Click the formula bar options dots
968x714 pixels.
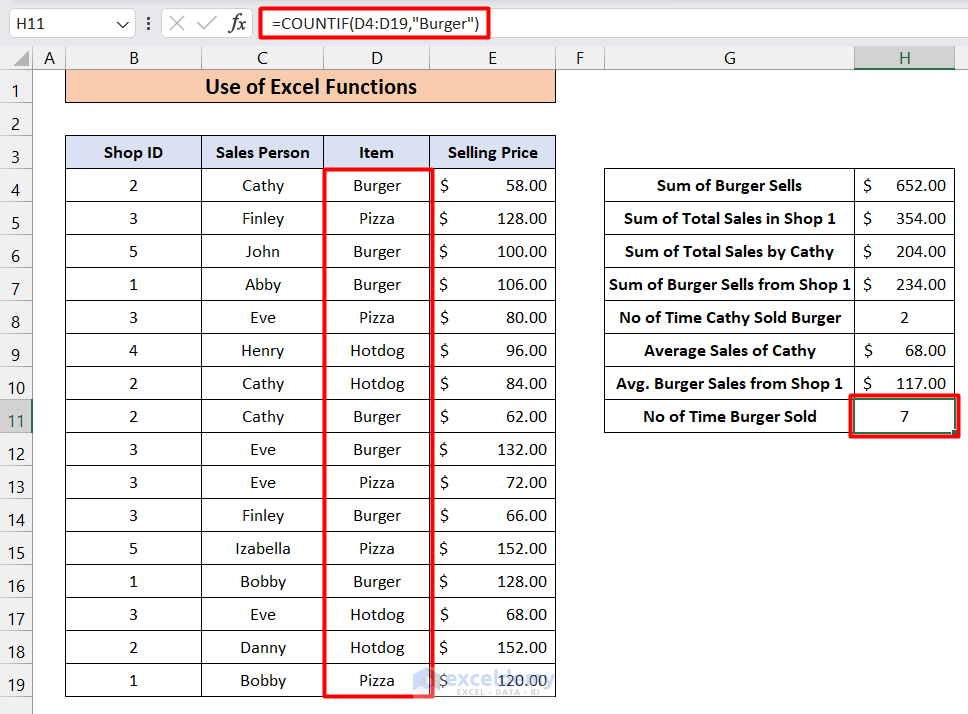click(148, 24)
